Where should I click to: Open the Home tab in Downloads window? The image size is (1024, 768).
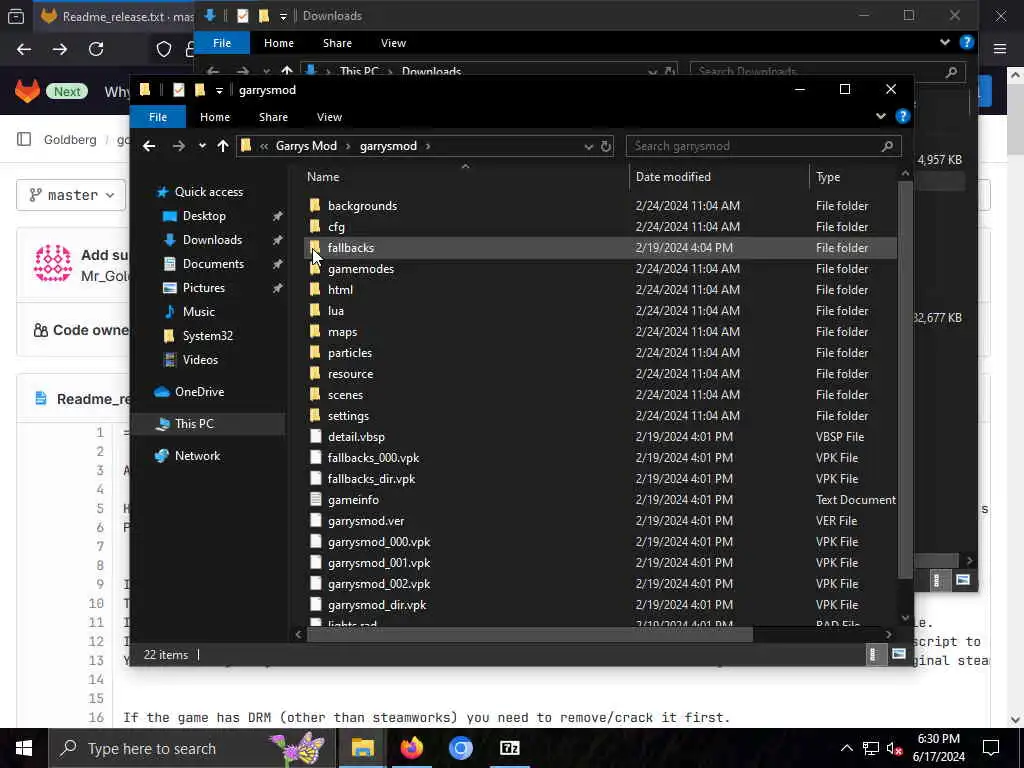click(279, 43)
